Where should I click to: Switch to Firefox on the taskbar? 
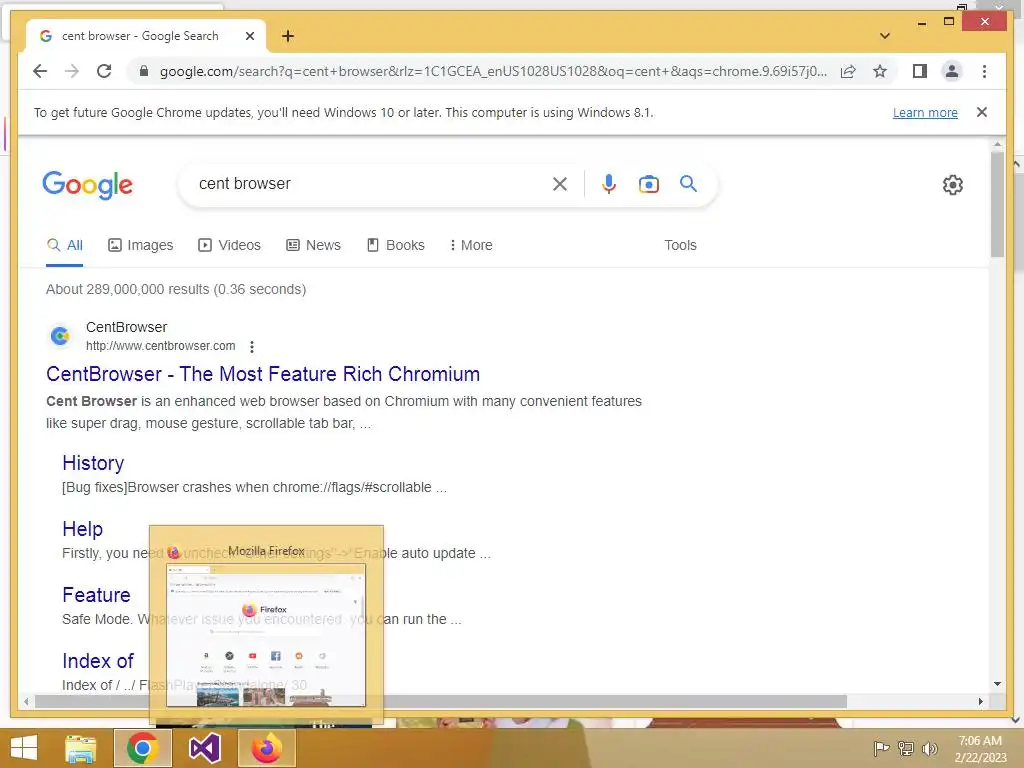click(266, 748)
